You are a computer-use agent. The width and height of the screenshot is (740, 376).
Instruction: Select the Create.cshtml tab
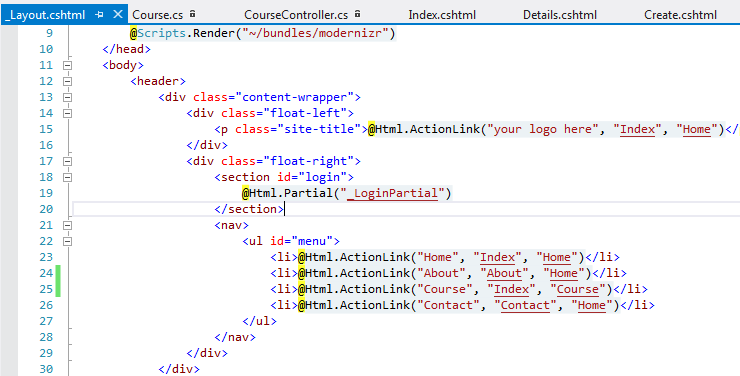[681, 15]
